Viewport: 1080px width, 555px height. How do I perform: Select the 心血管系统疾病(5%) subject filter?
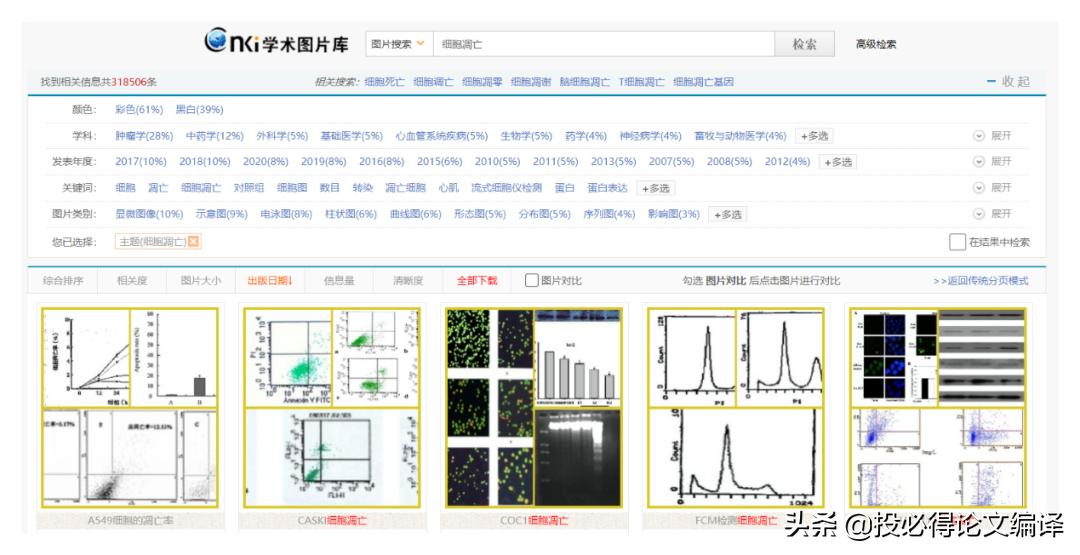pyautogui.click(x=442, y=136)
